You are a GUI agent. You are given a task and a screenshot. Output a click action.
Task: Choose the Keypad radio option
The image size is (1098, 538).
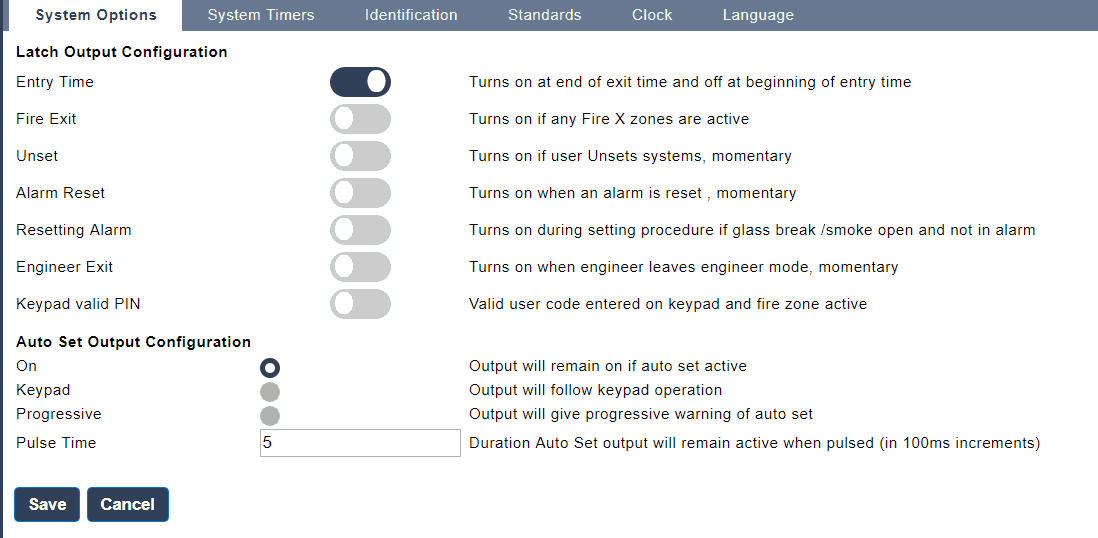click(x=270, y=391)
